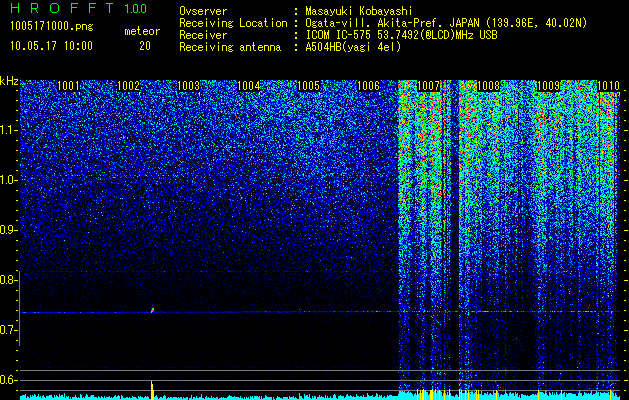629x400 pixels.
Task: Click the HROFFT 1.0.0 title text
Action: (x=78, y=8)
